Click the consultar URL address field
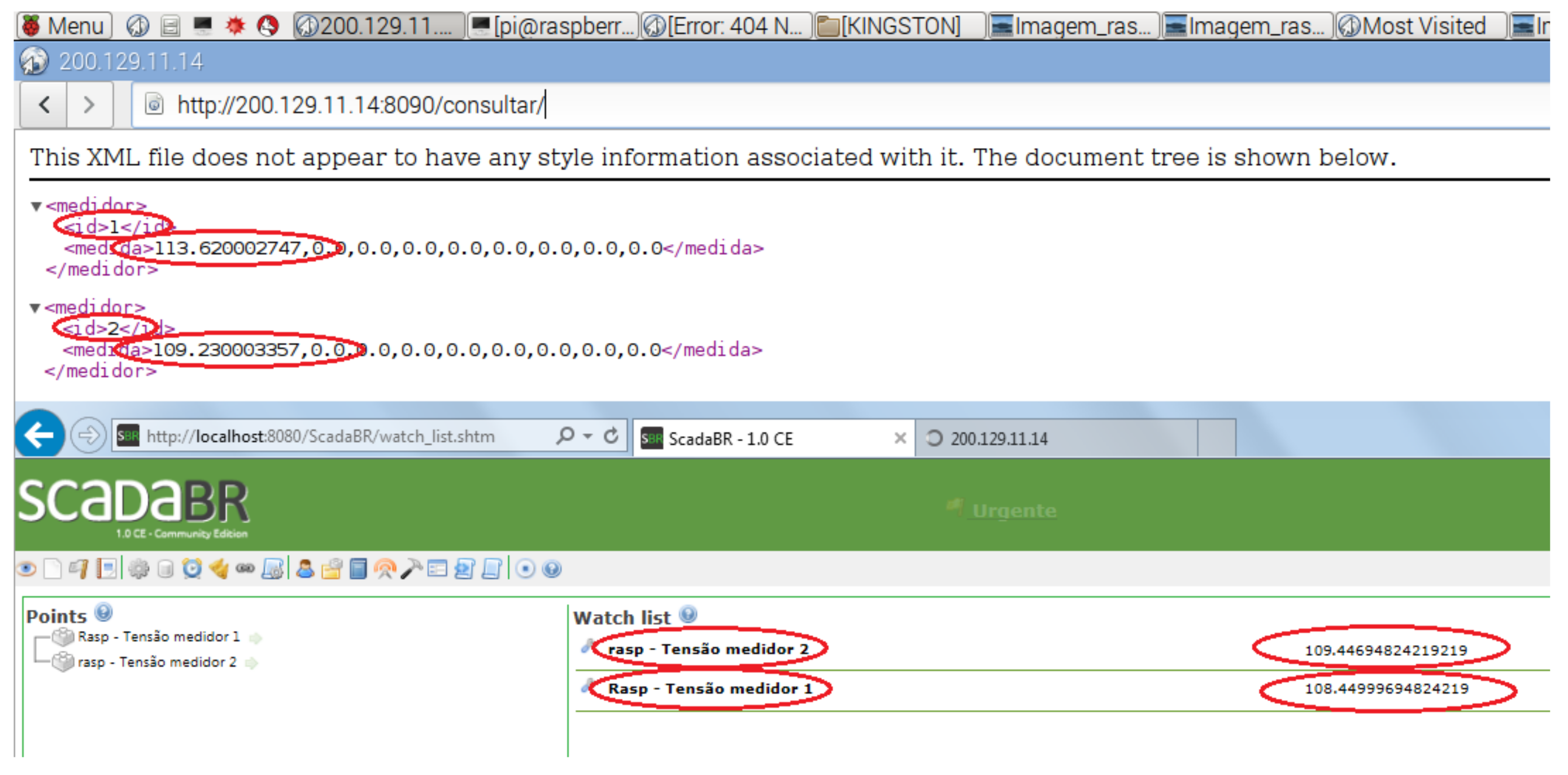Viewport: 1568px width, 775px height. 359,105
